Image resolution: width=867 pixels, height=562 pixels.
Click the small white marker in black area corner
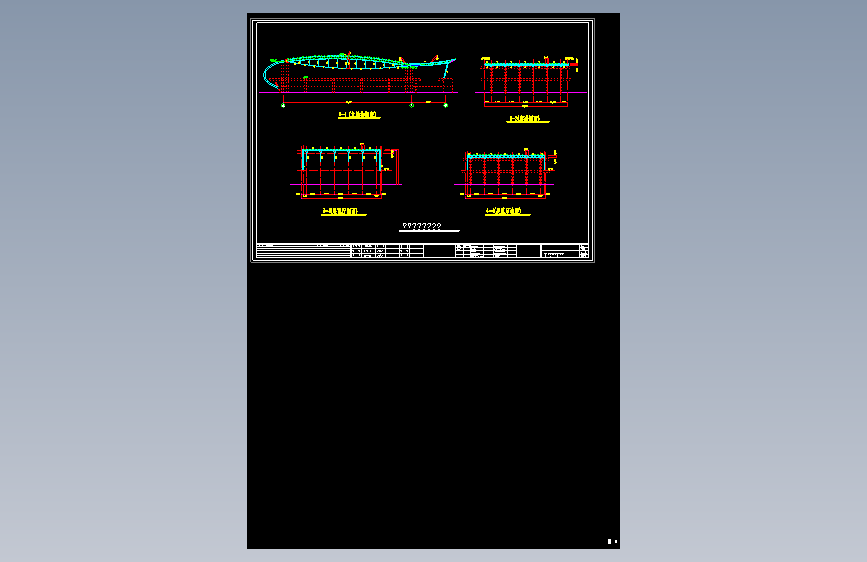[612, 542]
